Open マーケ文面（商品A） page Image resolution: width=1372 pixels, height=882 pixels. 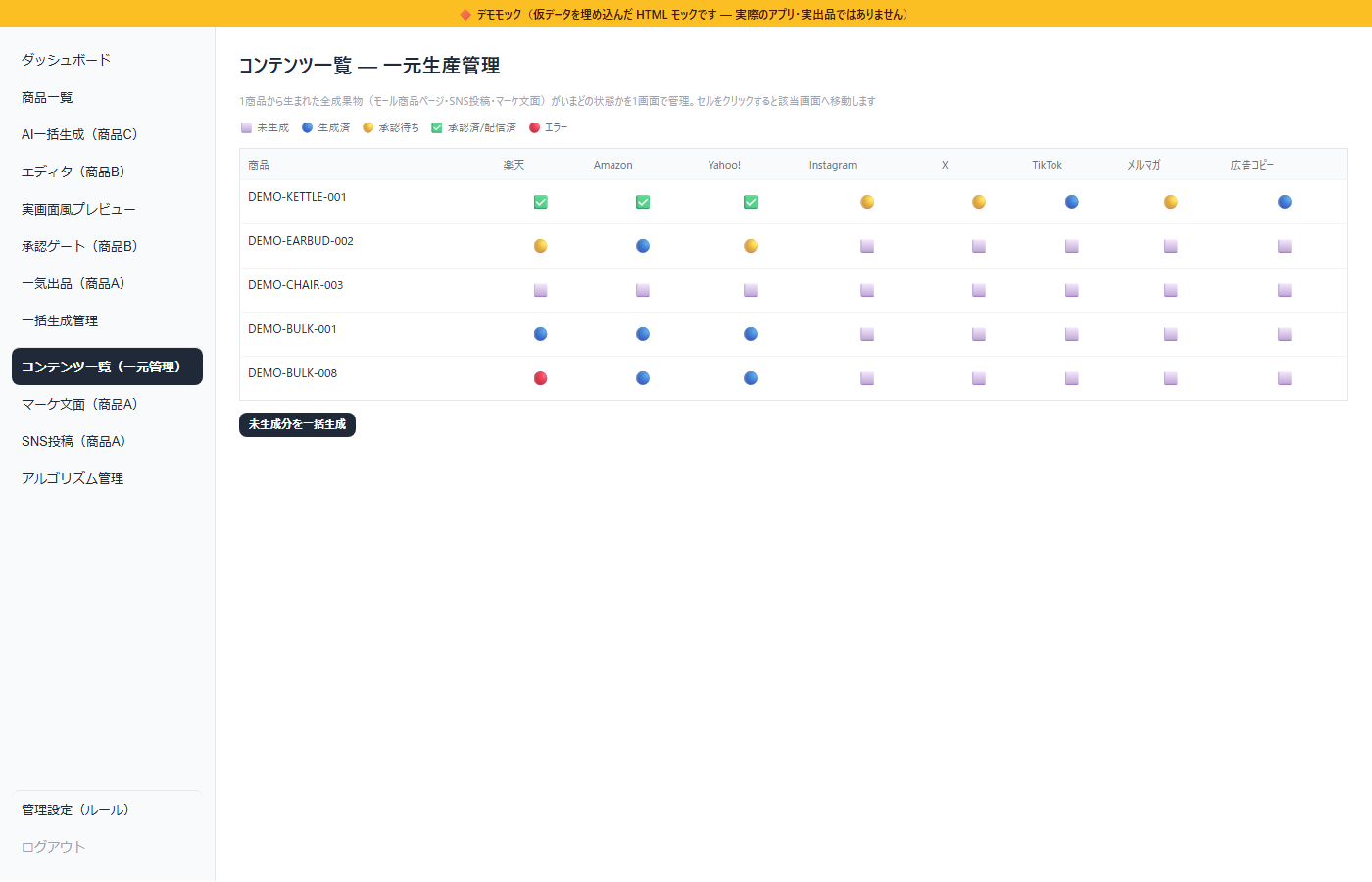coord(107,404)
